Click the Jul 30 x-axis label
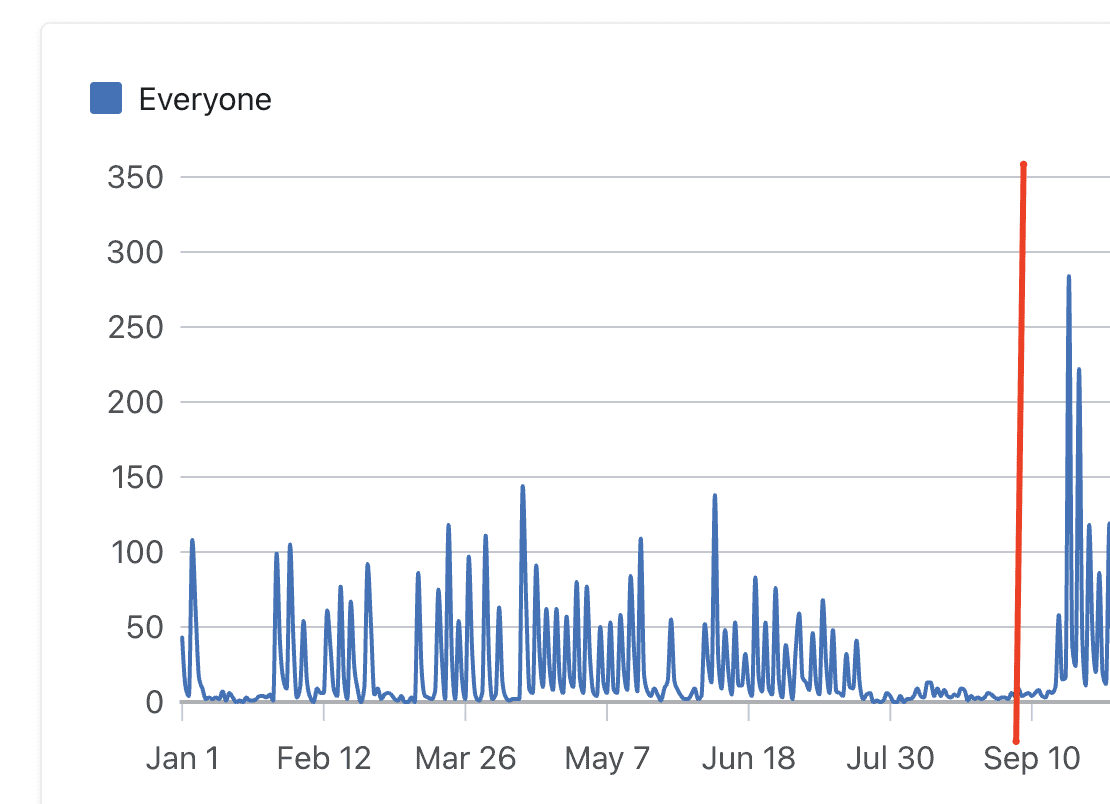This screenshot has width=1110, height=804. pos(891,758)
